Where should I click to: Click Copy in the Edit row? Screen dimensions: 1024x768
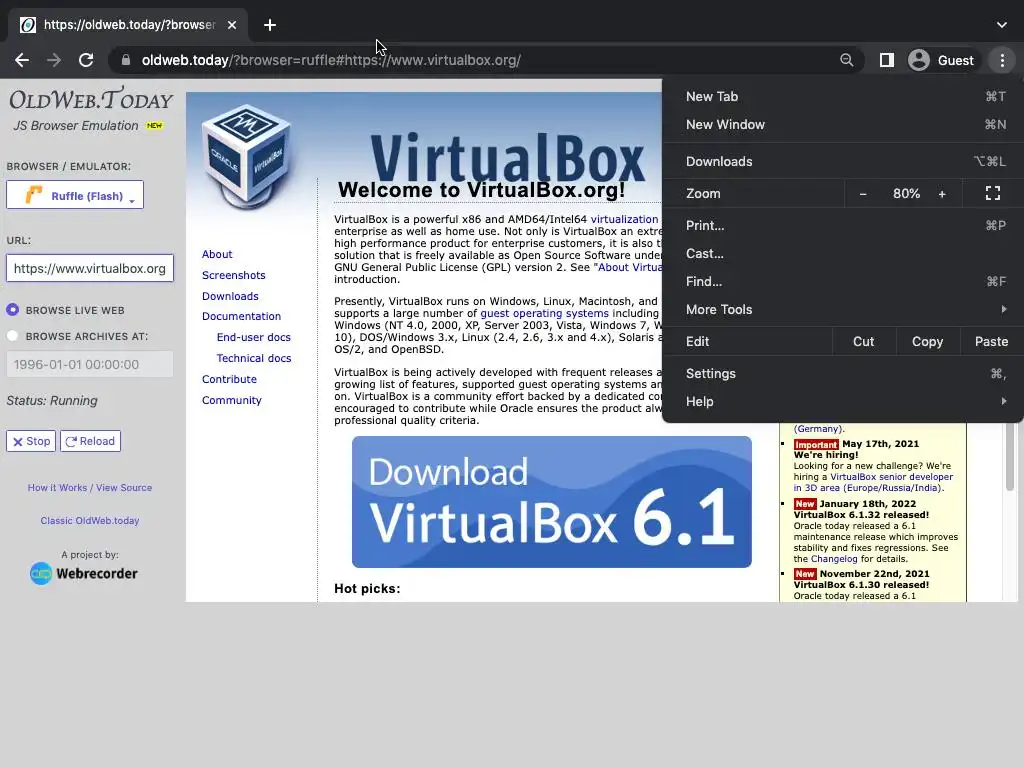[x=927, y=342]
